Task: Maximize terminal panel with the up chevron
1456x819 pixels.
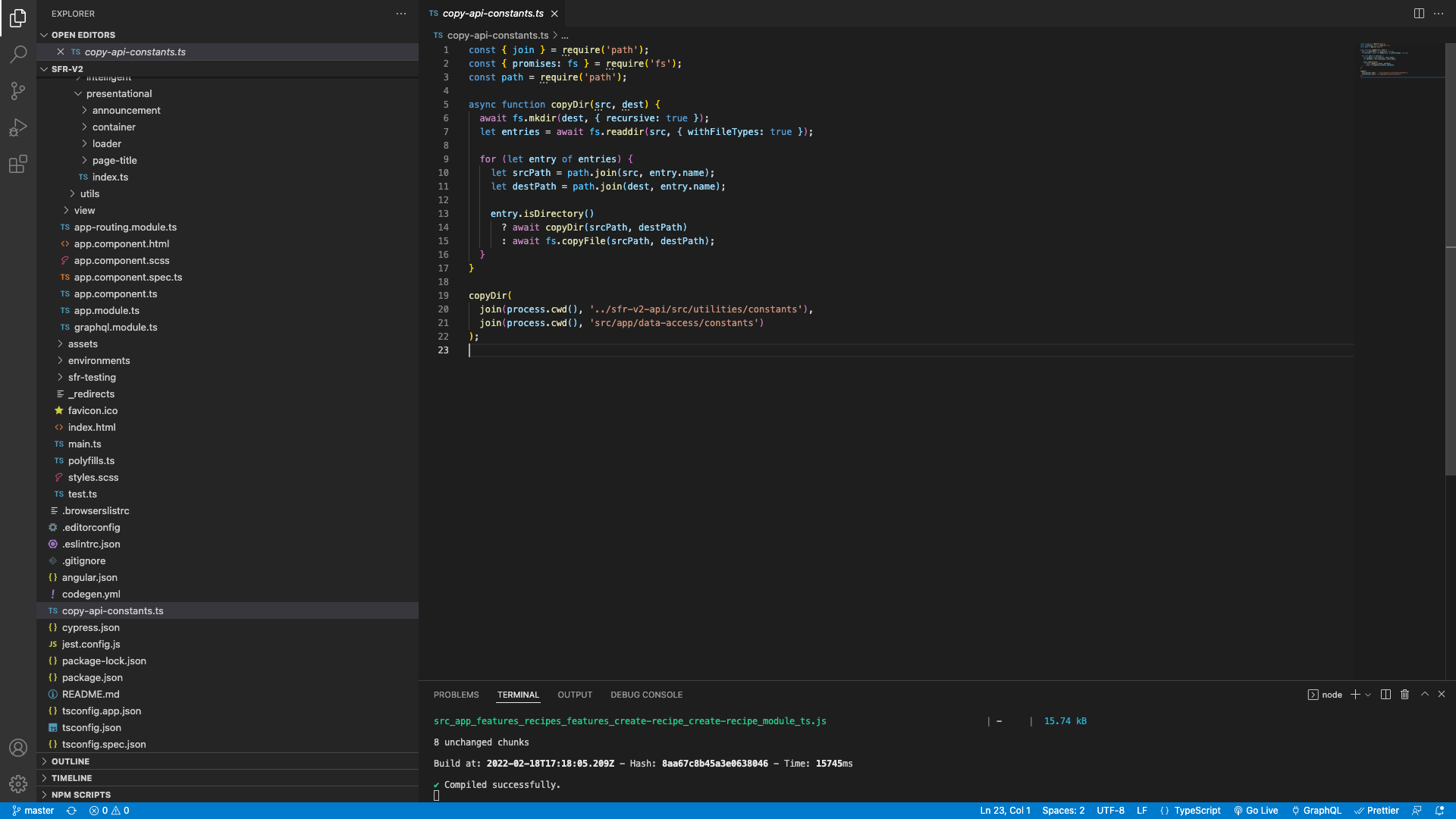Action: pos(1424,695)
